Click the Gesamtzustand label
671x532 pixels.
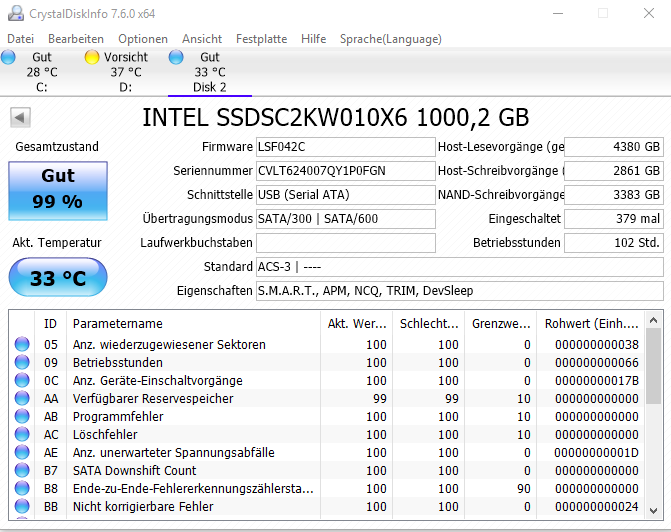[57, 147]
